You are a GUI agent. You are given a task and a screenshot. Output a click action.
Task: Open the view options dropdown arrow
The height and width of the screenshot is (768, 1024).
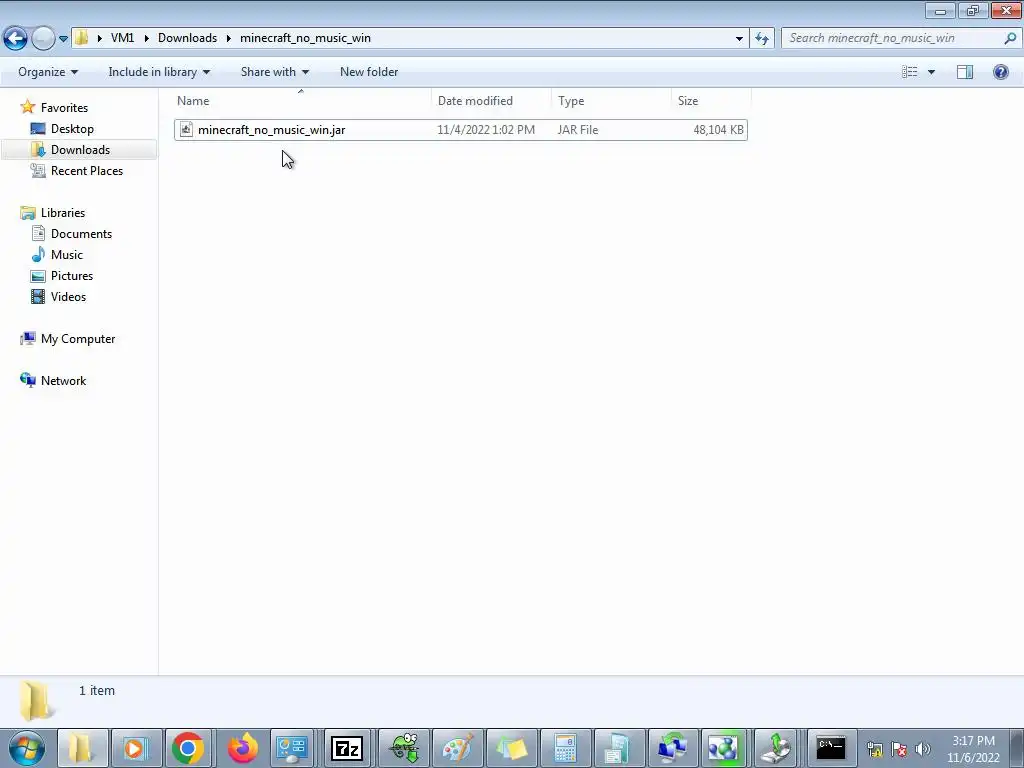(x=931, y=72)
